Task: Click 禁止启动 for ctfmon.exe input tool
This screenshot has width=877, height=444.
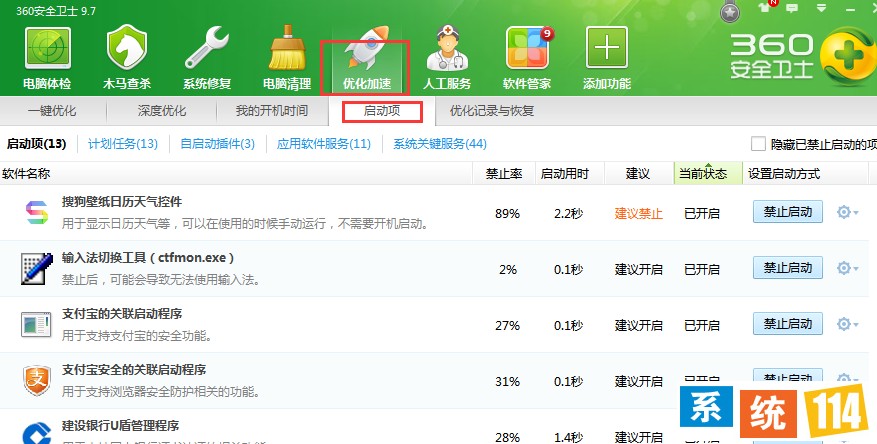Action: [787, 268]
